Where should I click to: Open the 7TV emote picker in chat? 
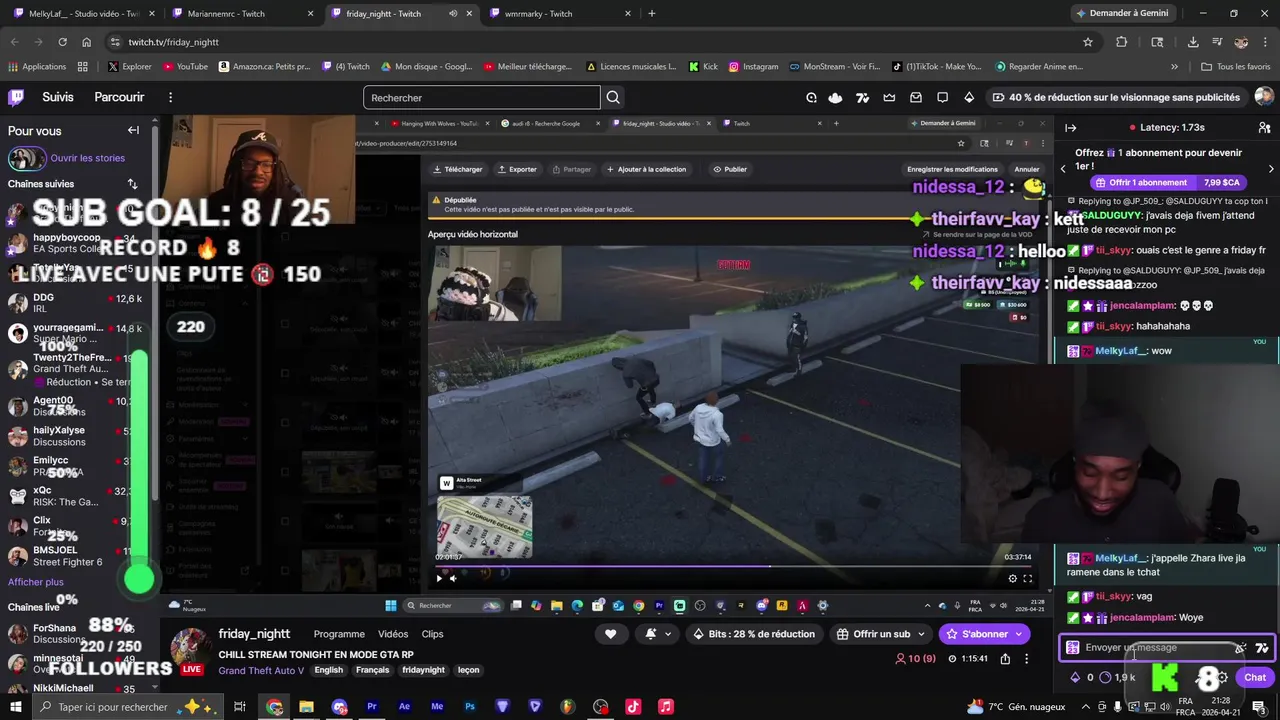pos(1262,648)
